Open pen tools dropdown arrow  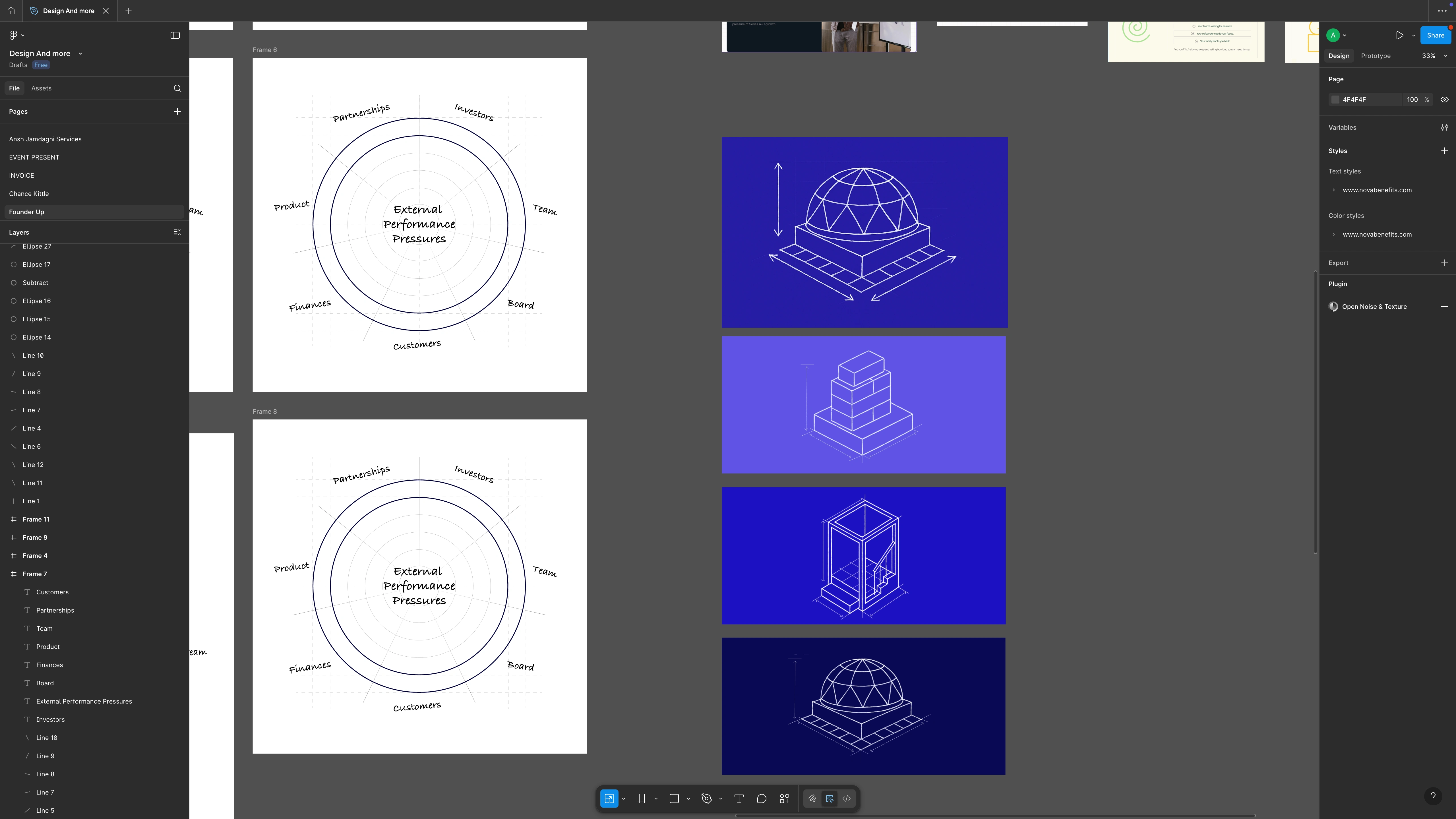(721, 799)
